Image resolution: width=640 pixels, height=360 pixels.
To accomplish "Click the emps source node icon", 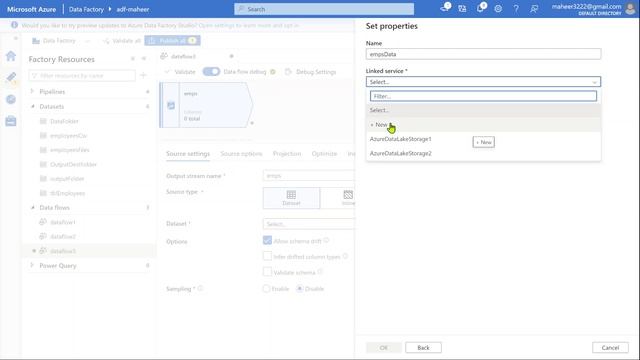I will point(171,106).
